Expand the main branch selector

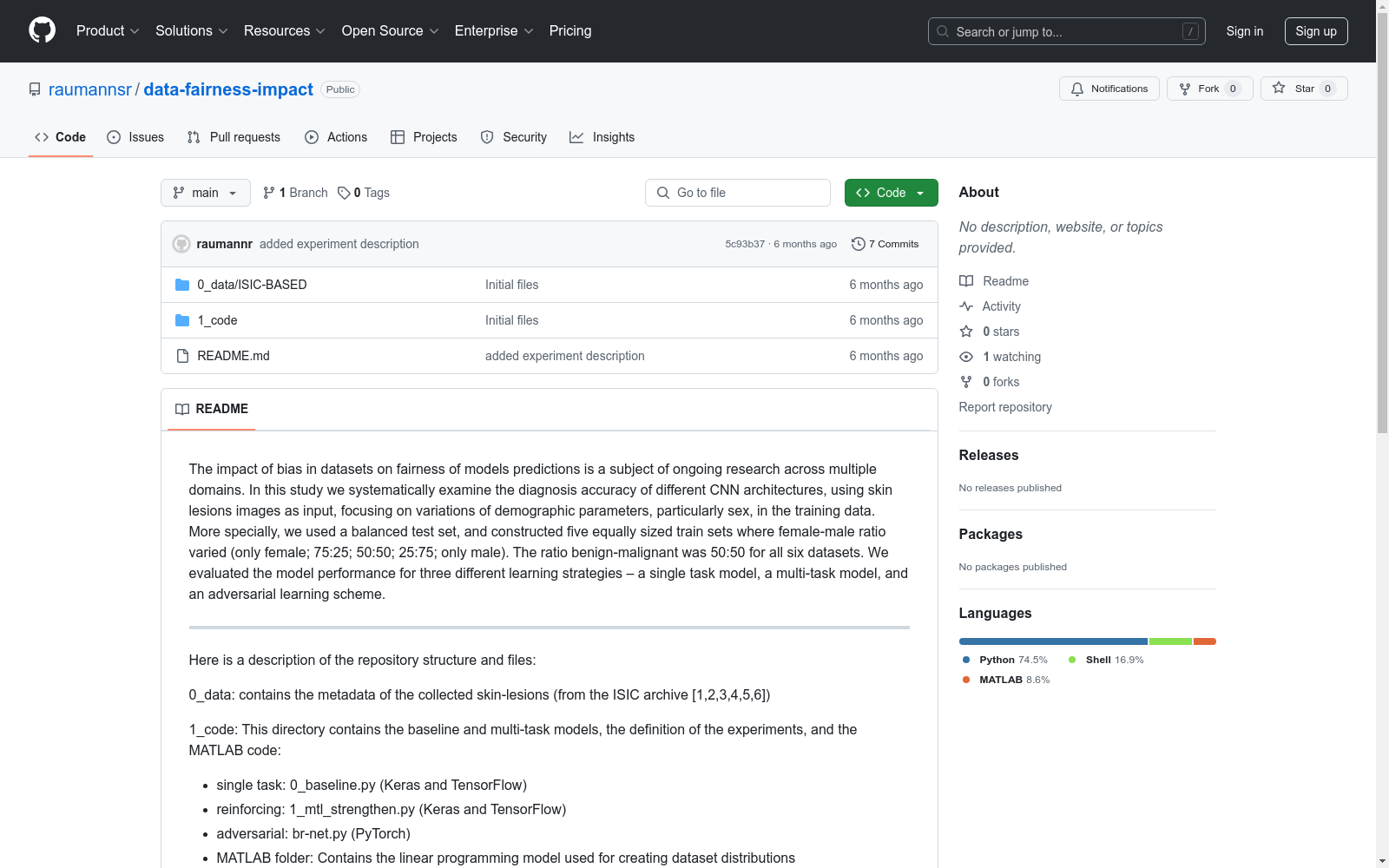[205, 193]
